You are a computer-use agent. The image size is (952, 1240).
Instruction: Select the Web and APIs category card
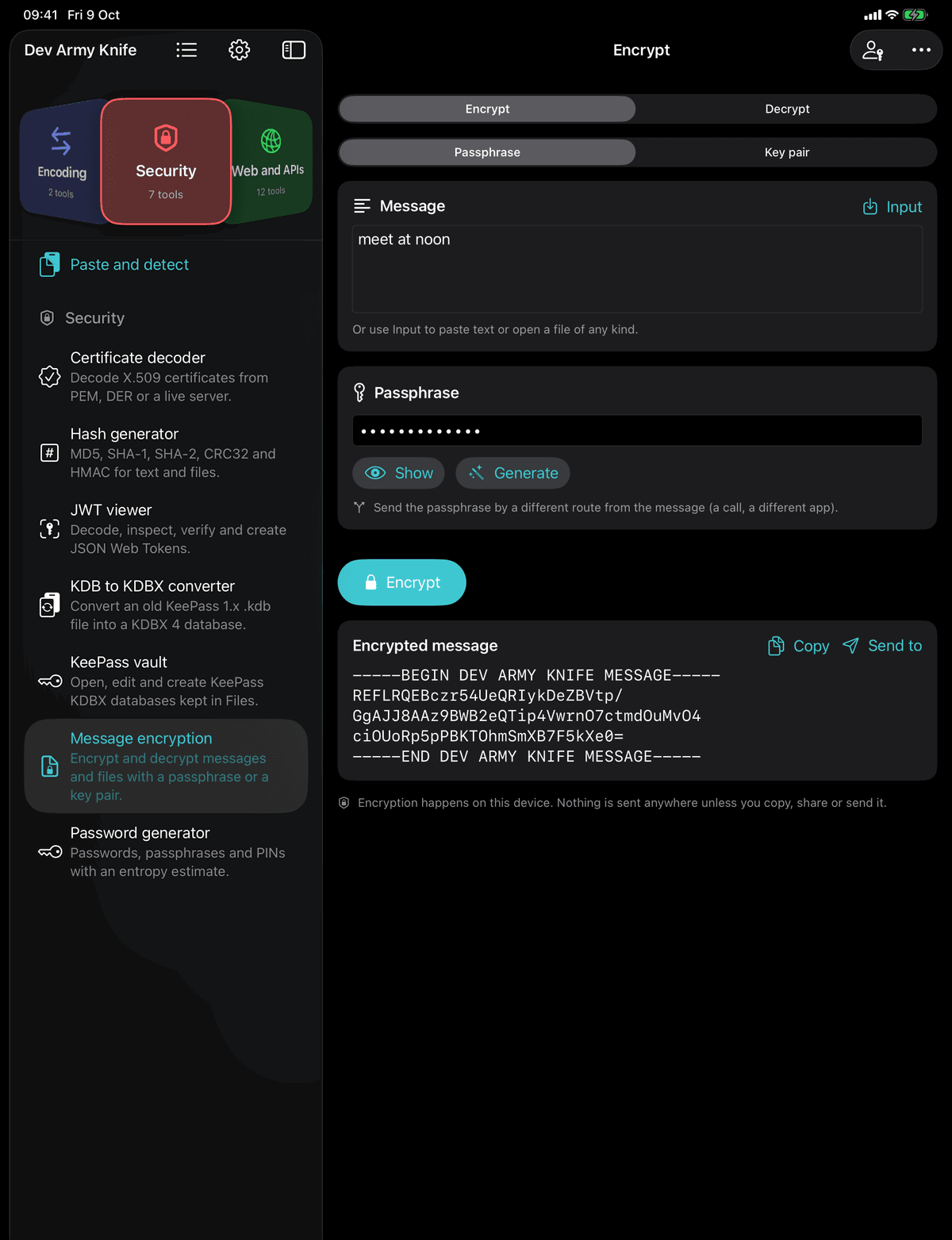tap(270, 162)
